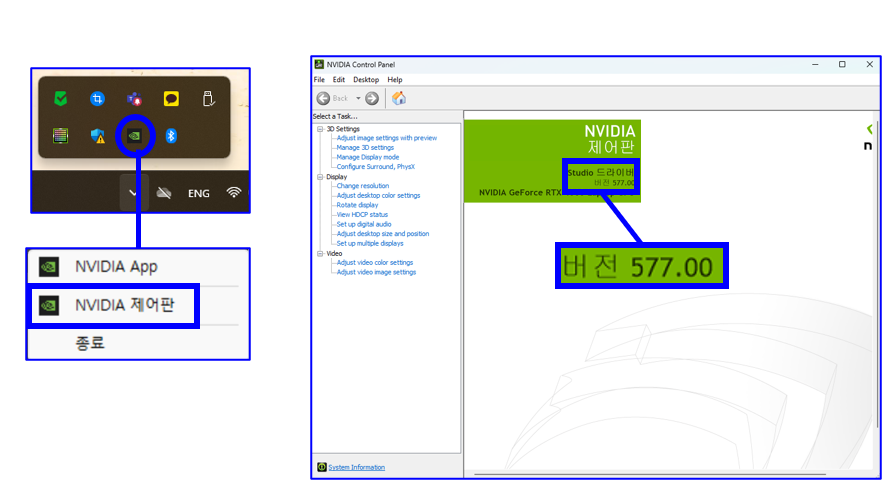Open Change resolution in the Display tree

coord(363,186)
